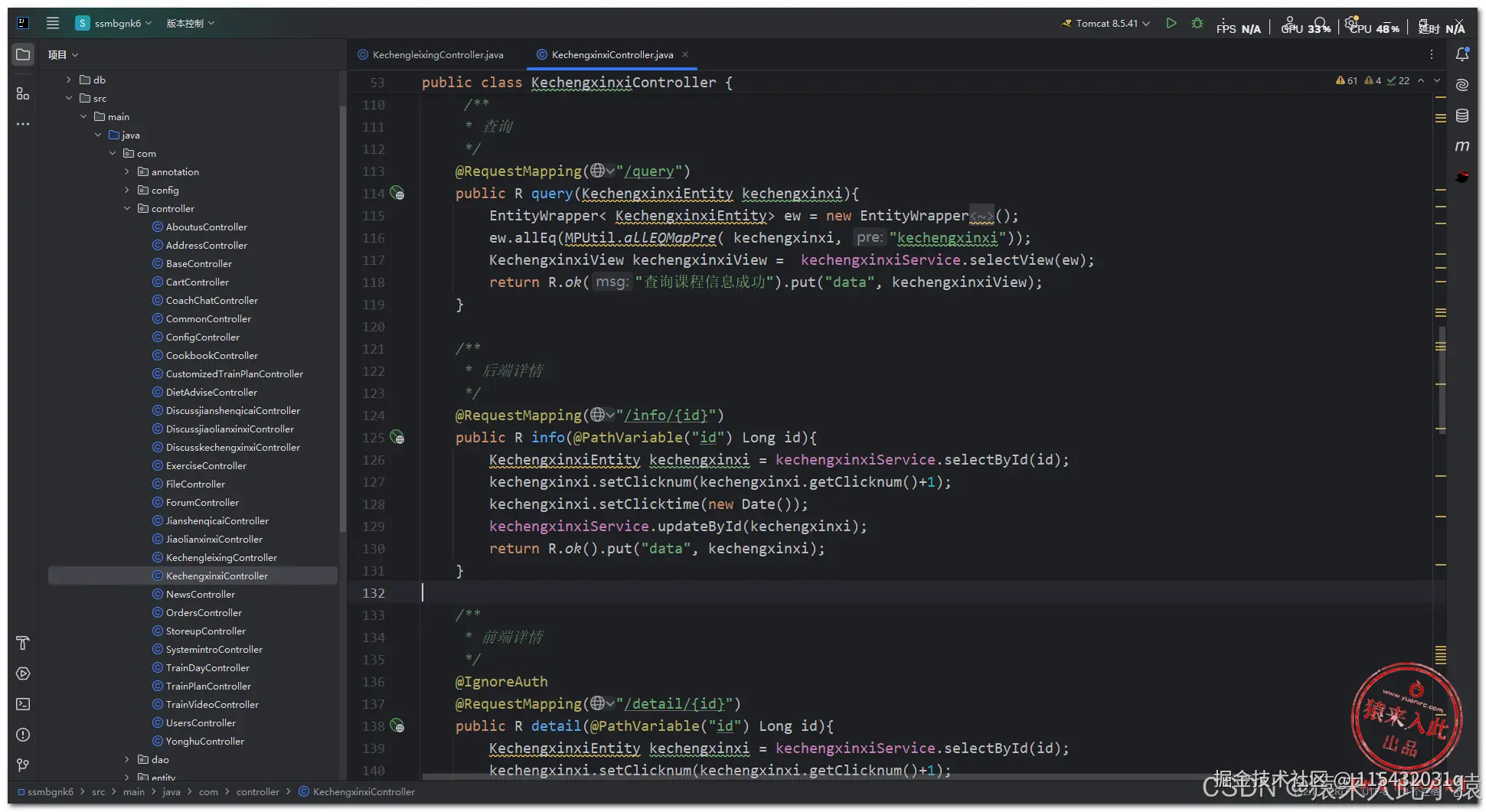Open the Problems tool window icon
Screen dimensions: 1486x812
click(x=23, y=735)
